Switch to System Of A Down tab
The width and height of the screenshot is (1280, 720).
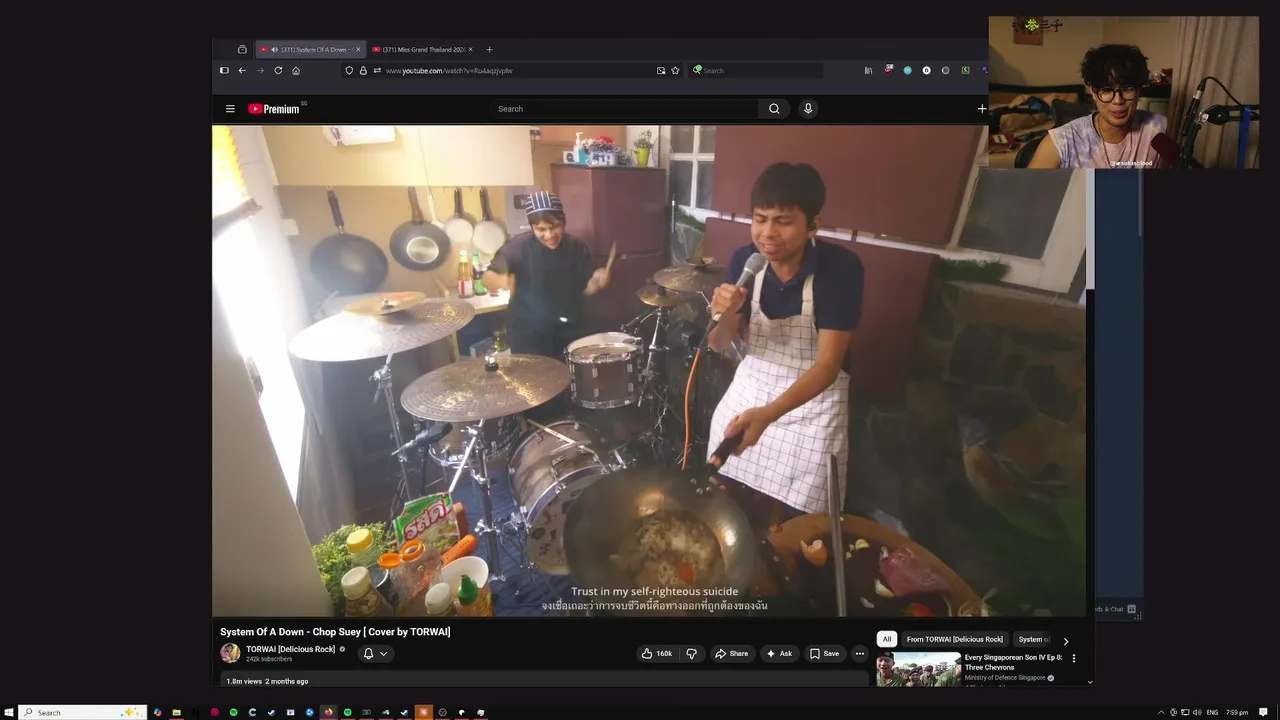tap(310, 49)
